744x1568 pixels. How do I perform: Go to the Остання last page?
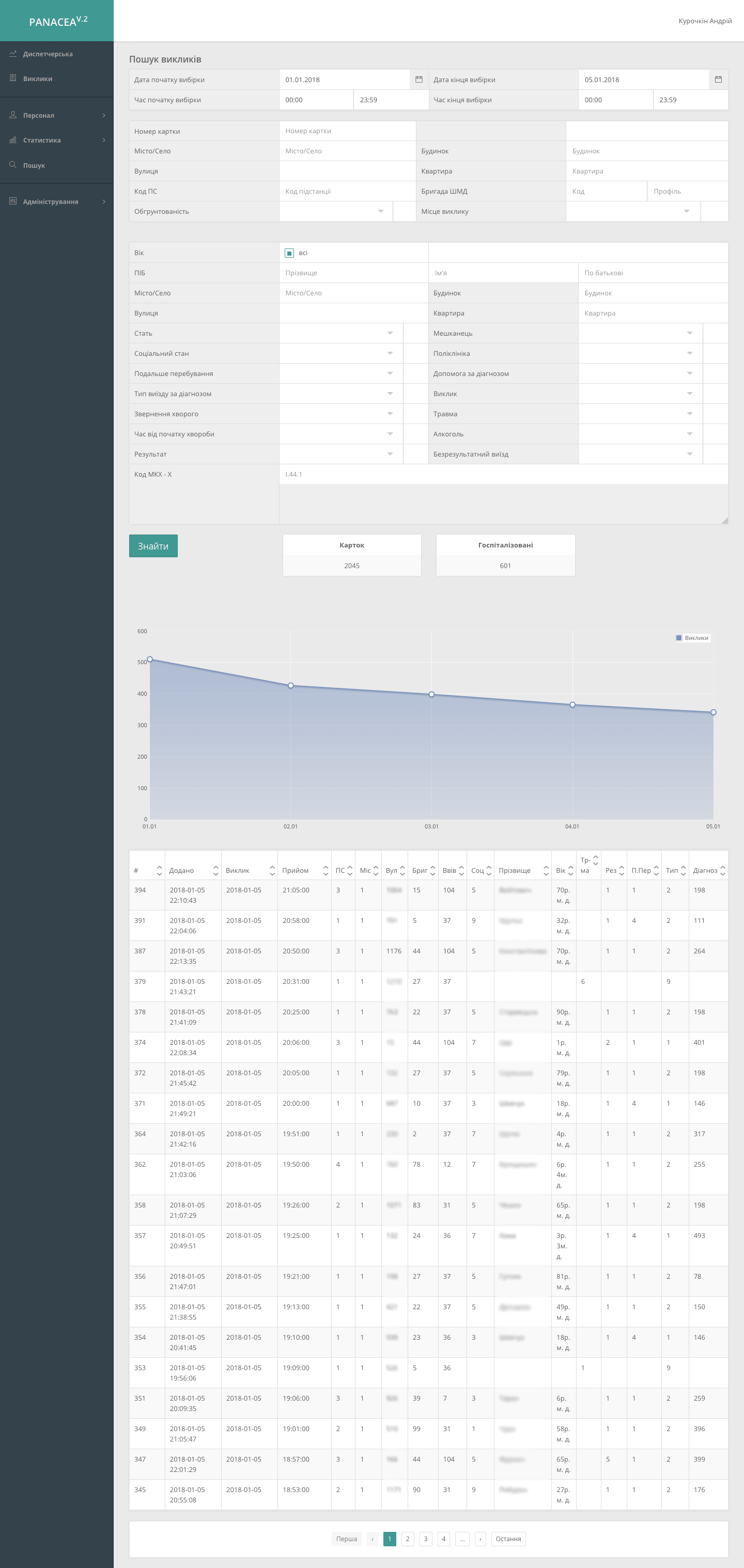tap(508, 1539)
